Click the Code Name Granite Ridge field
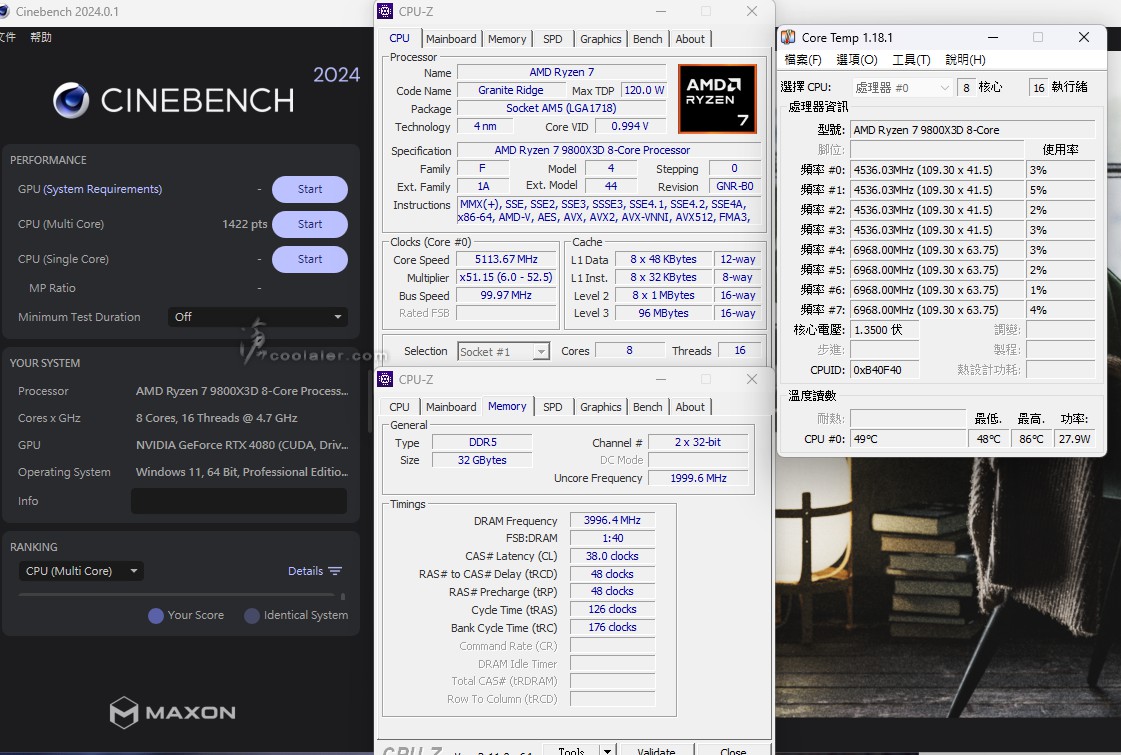 [x=510, y=90]
